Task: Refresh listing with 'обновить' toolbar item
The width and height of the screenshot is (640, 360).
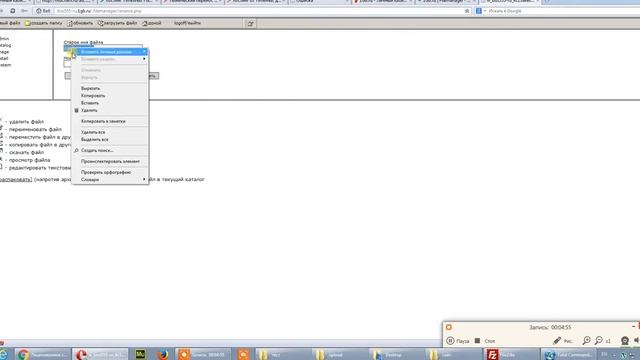Action: point(80,23)
